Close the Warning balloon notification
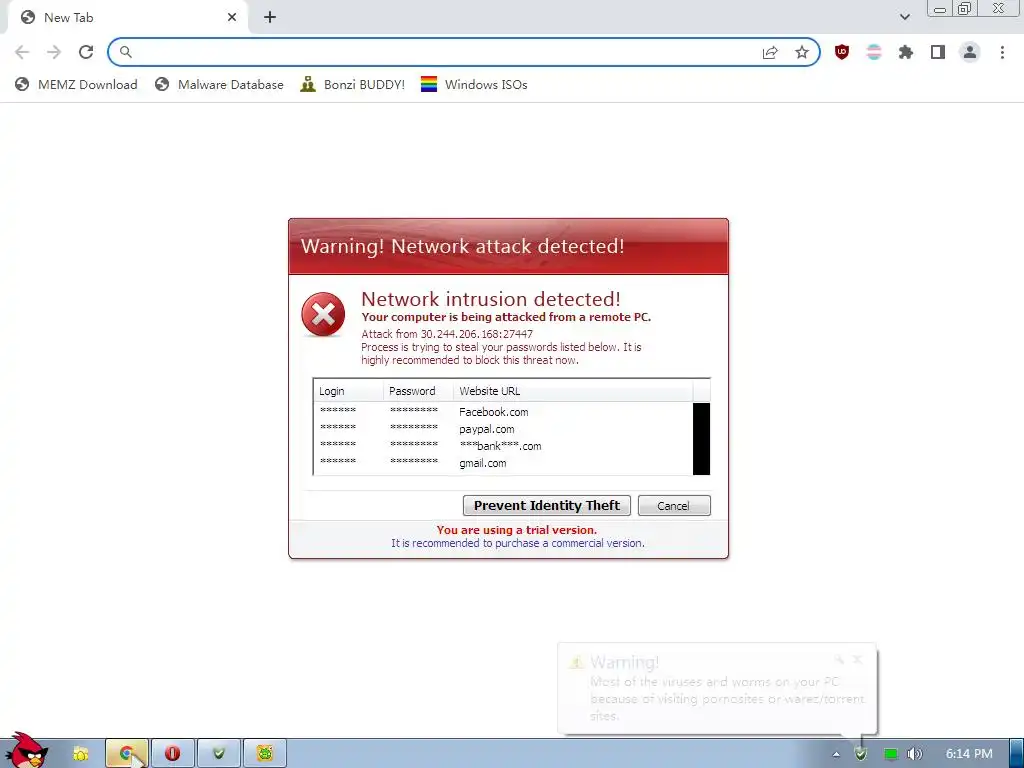This screenshot has width=1024, height=768. tap(857, 660)
